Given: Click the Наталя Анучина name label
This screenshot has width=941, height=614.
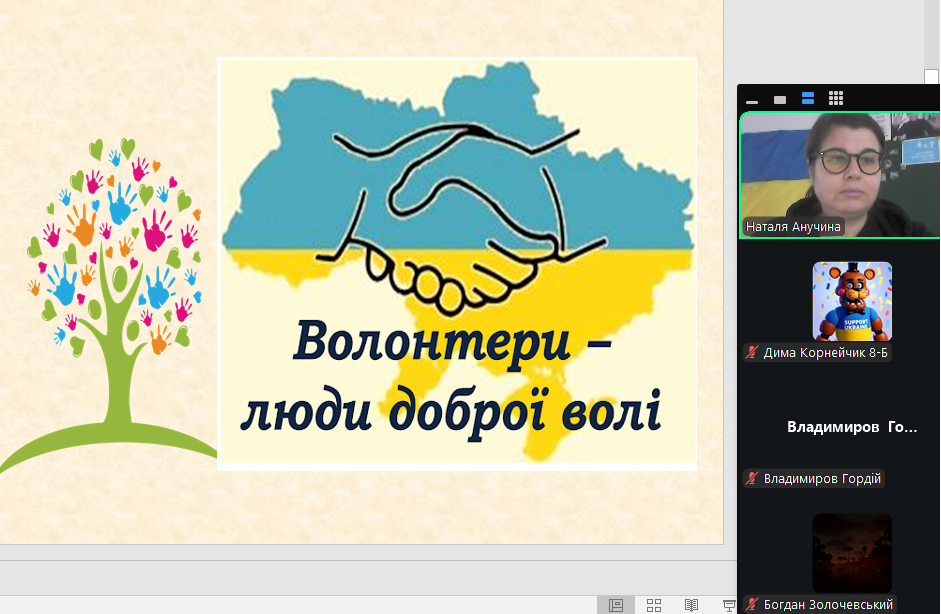Looking at the screenshot, I should pyautogui.click(x=794, y=227).
